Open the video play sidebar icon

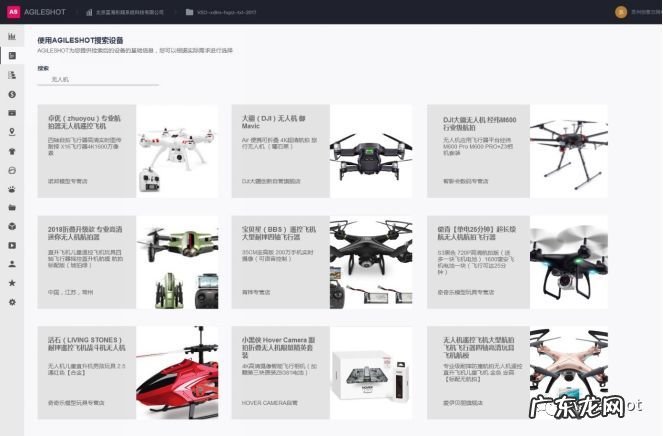(12, 245)
